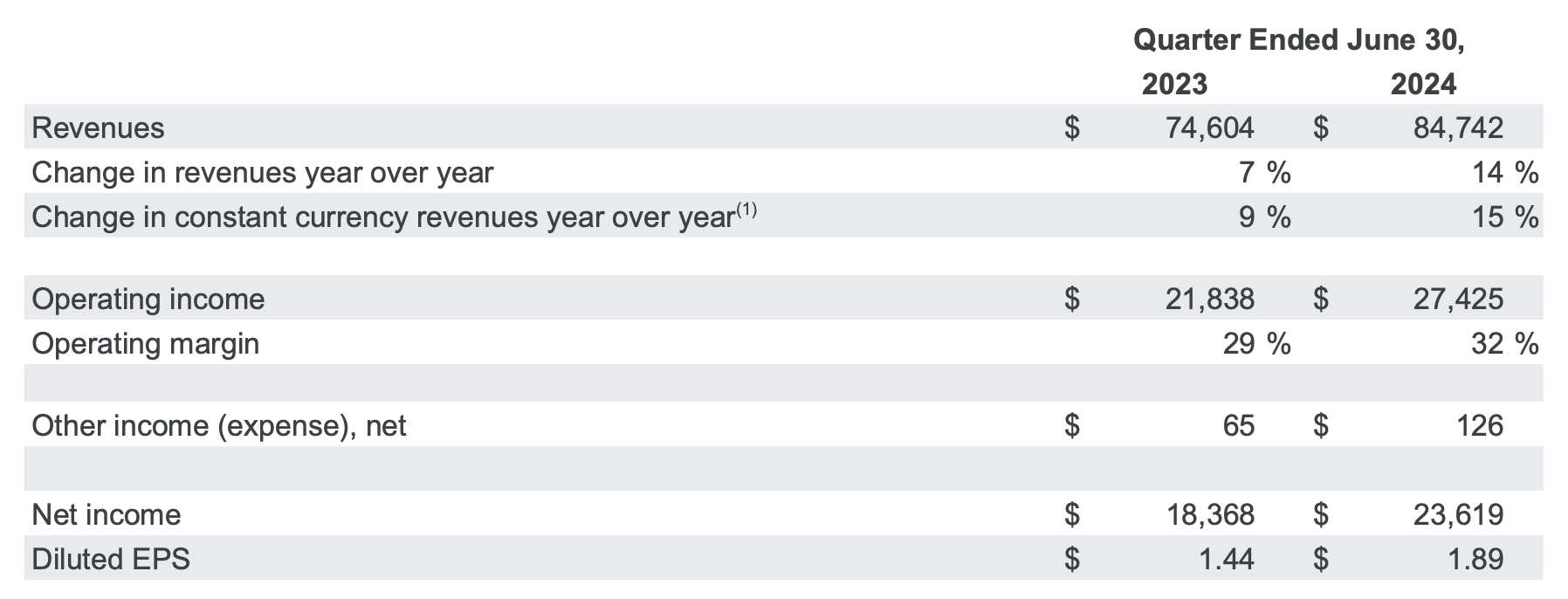Click the Other income (expense), net label
Viewport: 1568px width, 599px height.
[218, 426]
